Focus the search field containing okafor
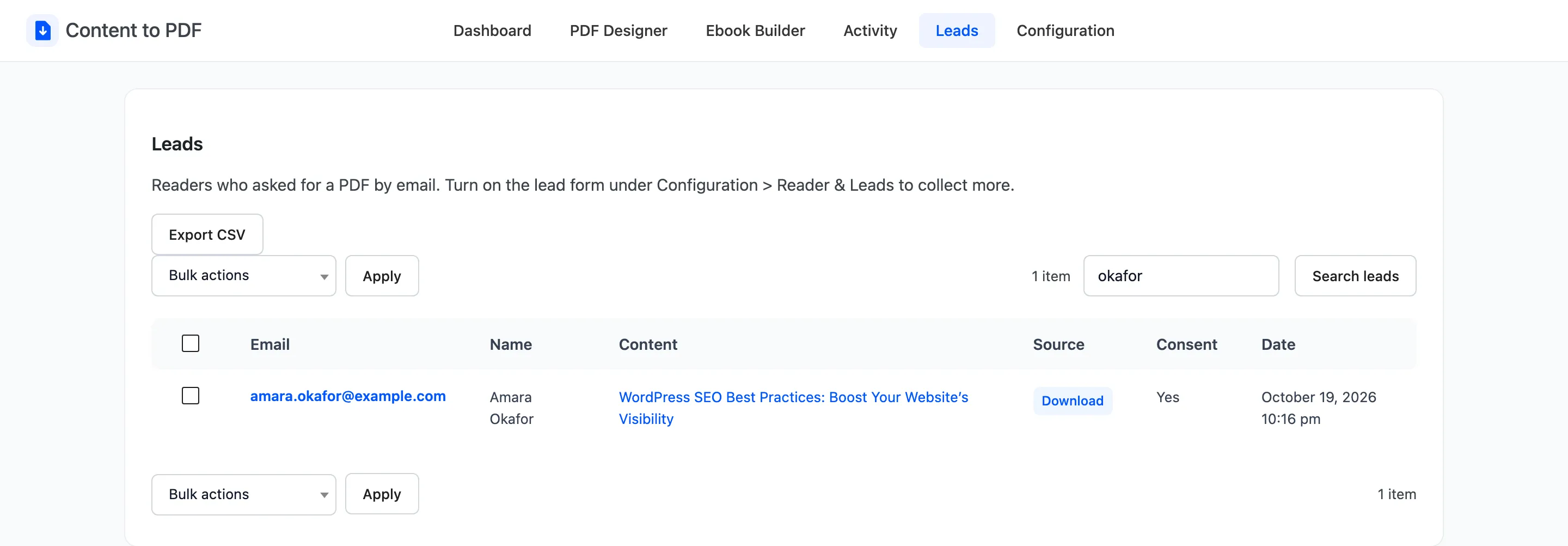The height and width of the screenshot is (546, 1568). point(1181,276)
